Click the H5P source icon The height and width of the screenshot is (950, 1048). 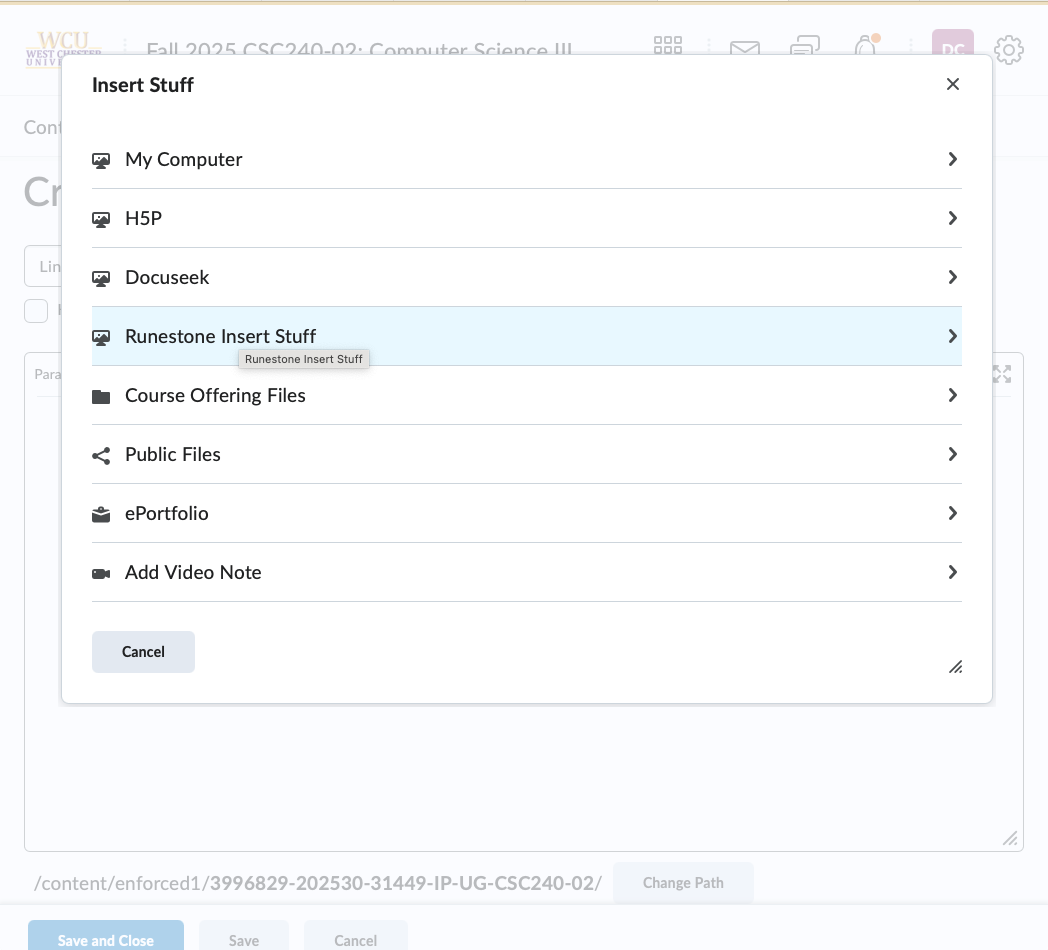pos(101,219)
